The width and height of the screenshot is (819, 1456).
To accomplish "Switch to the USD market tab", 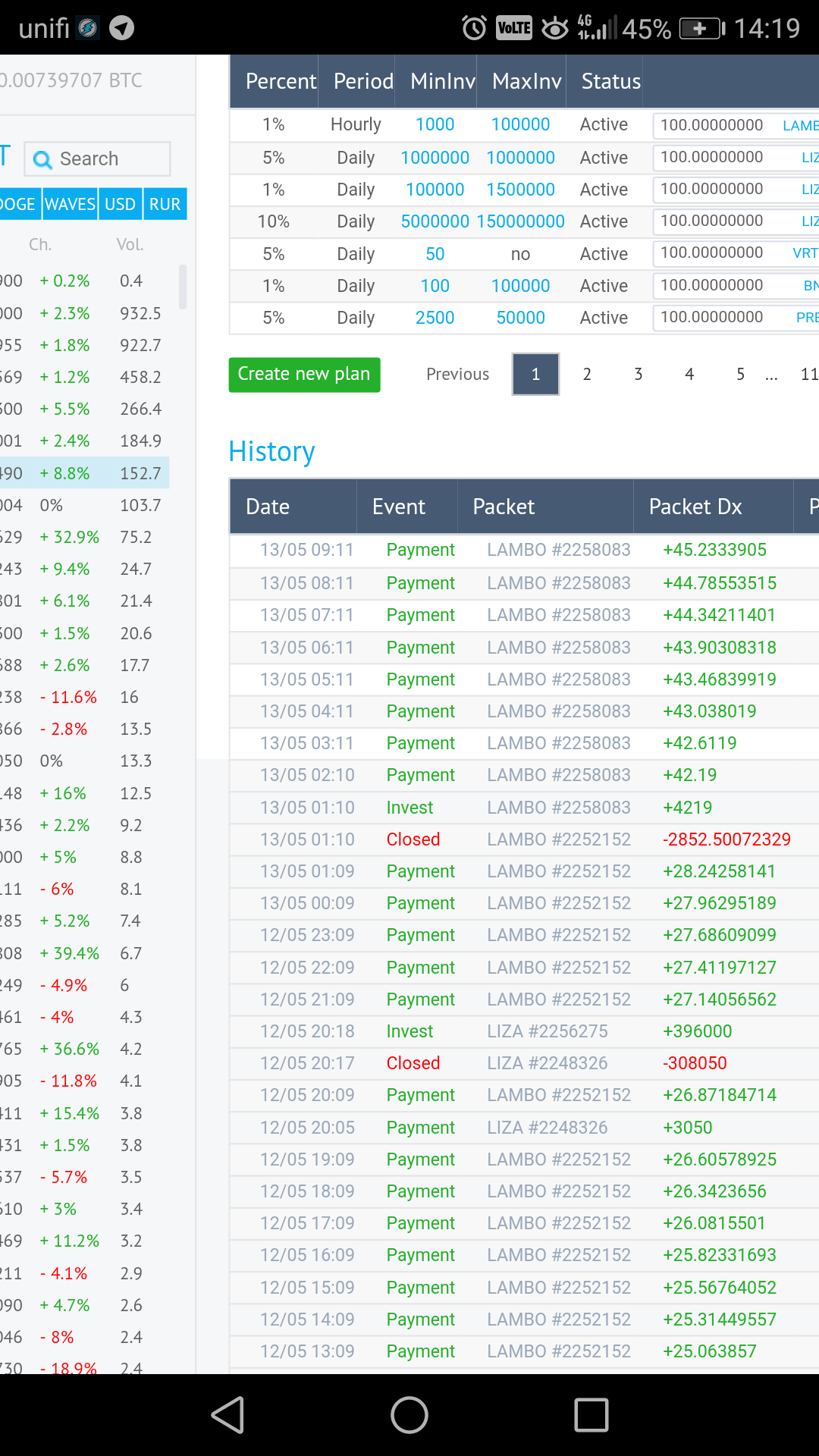I will [120, 204].
